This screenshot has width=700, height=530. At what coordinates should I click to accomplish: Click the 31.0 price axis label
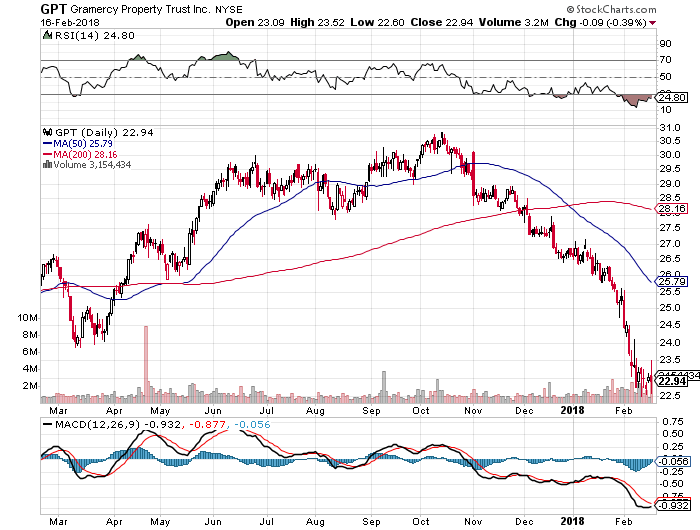670,128
